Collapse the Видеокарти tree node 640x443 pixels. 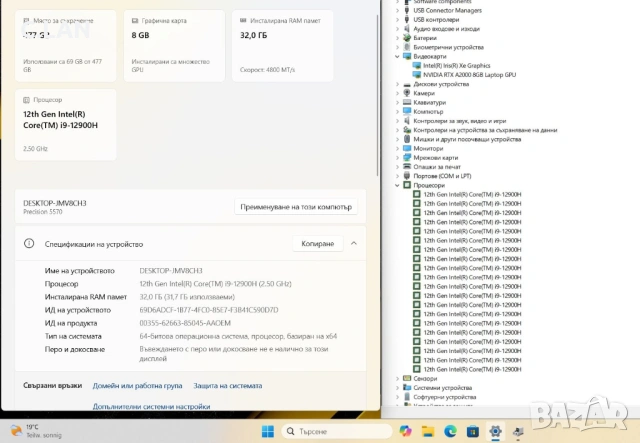(397, 56)
